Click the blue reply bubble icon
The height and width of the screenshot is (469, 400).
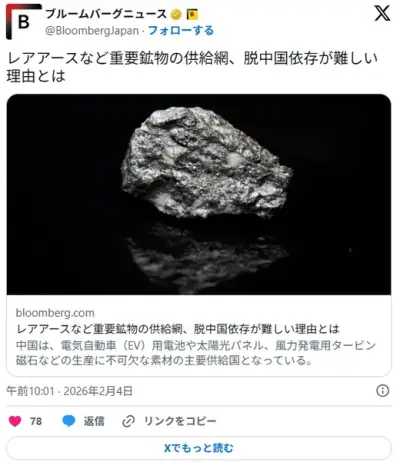point(69,421)
